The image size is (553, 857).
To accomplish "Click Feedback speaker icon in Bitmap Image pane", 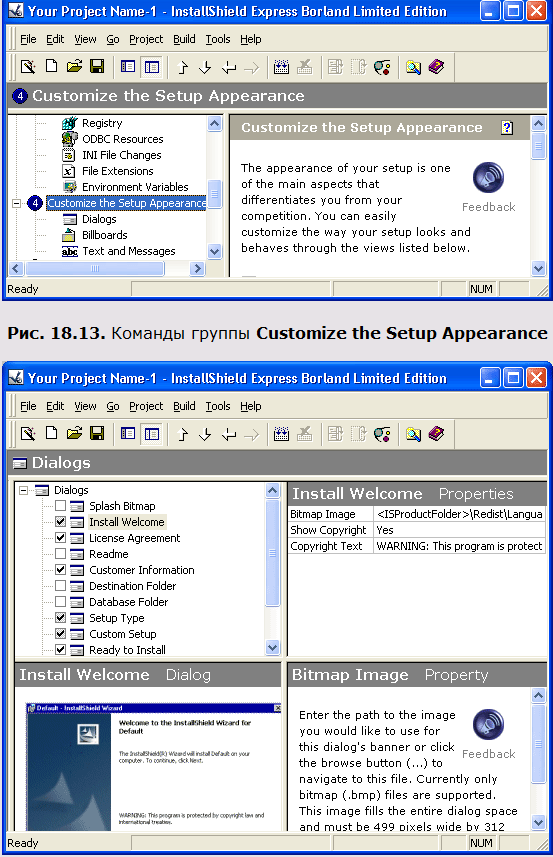I will (x=489, y=724).
